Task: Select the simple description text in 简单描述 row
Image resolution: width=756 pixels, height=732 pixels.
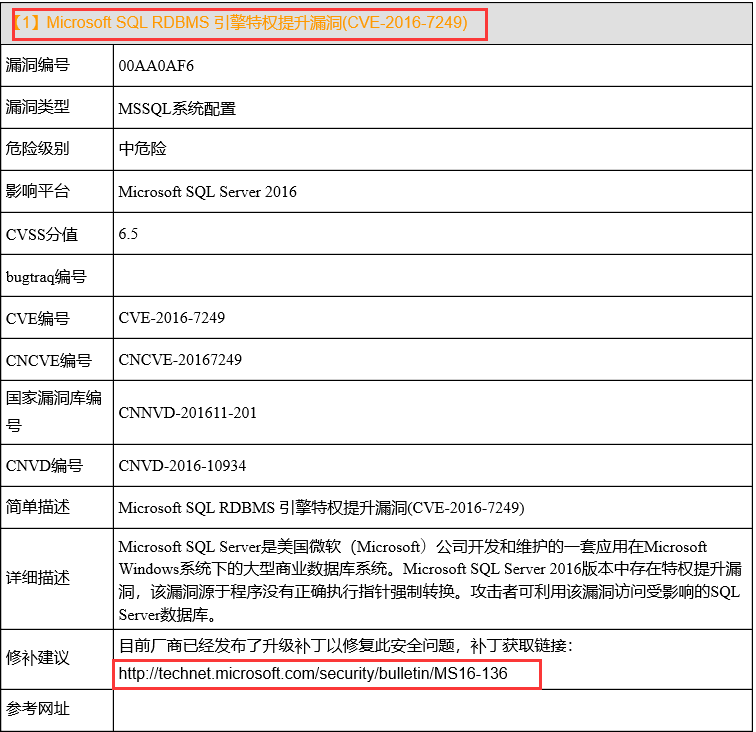Action: click(322, 508)
